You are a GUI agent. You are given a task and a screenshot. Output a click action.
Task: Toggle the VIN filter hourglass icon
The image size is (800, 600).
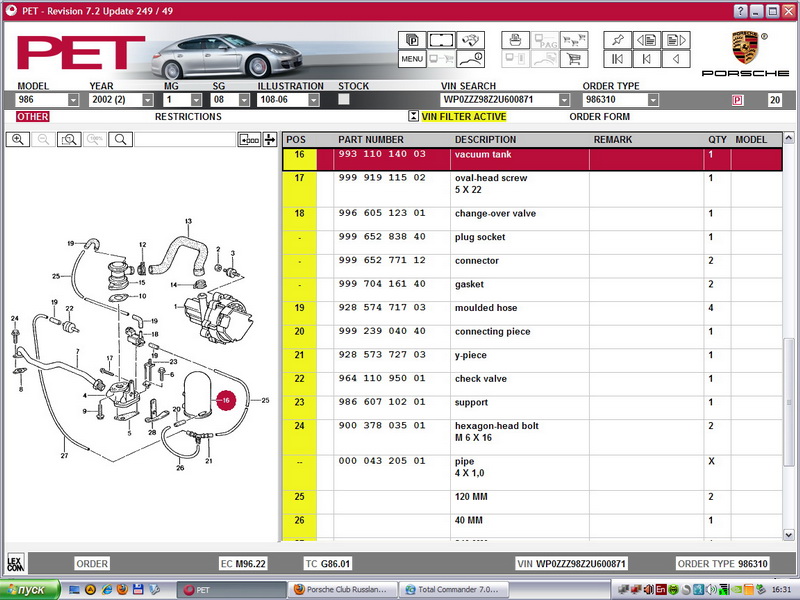pos(413,116)
